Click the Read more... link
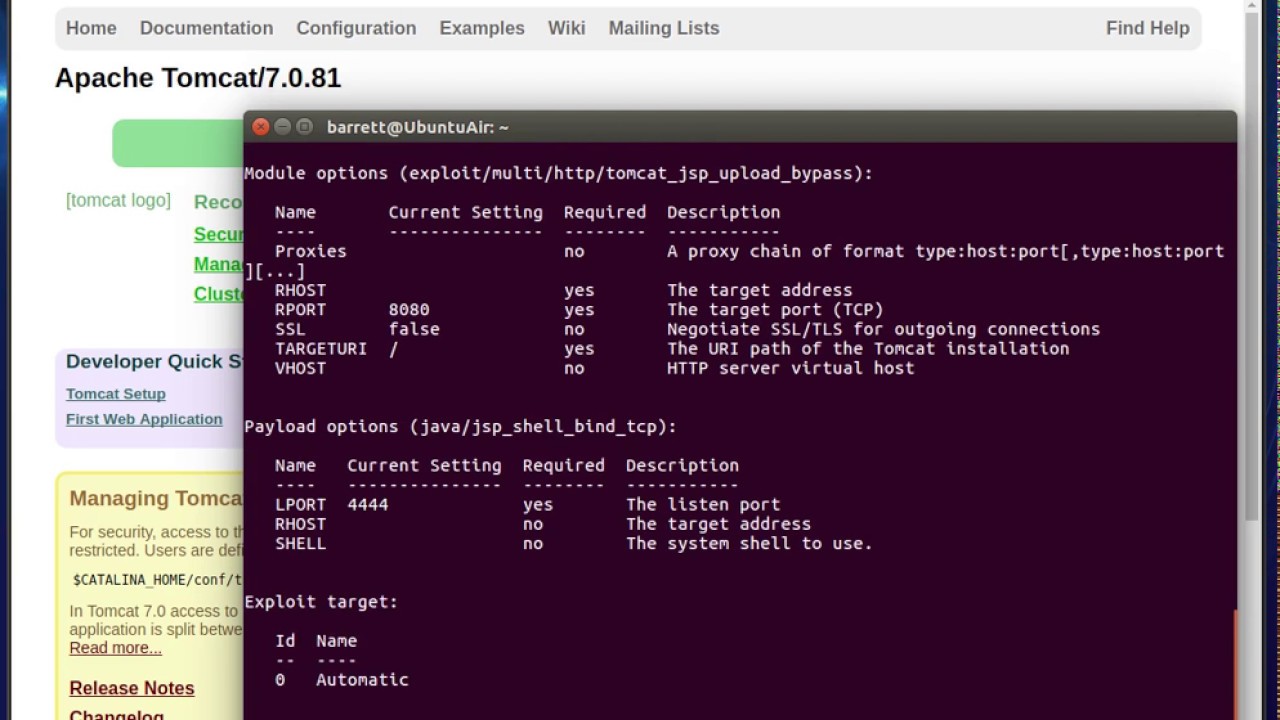This screenshot has width=1280, height=720. 115,648
